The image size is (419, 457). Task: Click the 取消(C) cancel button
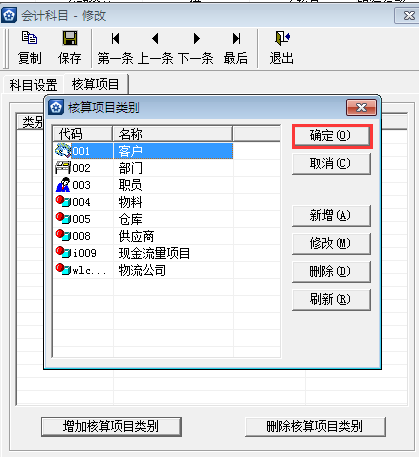(x=332, y=164)
